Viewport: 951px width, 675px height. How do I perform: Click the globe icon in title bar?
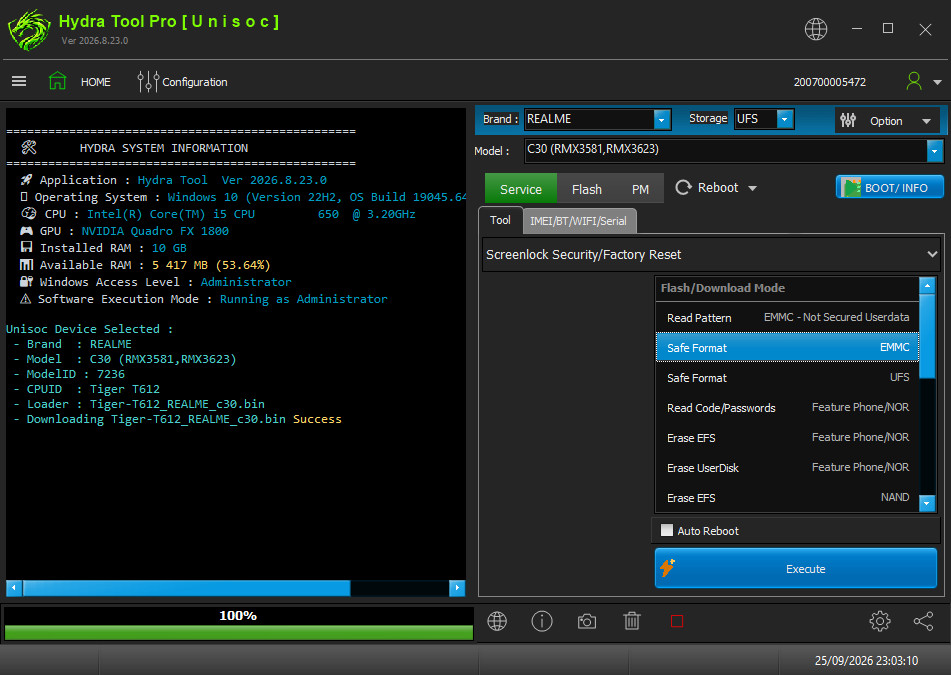tap(816, 29)
